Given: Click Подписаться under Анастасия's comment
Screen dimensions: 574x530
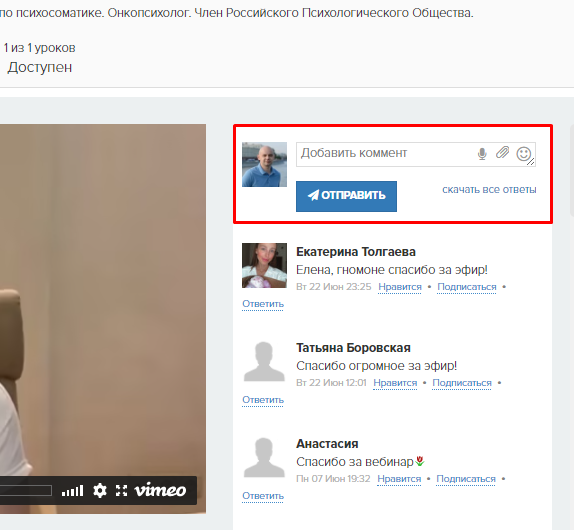Looking at the screenshot, I should tap(466, 479).
